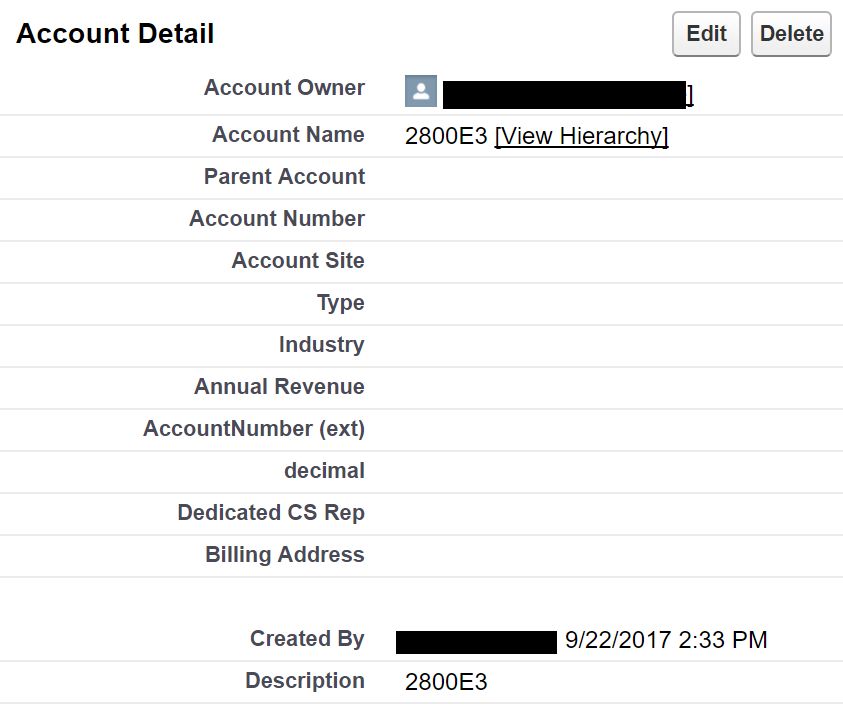Click the Account Number label
This screenshot has height=707, width=843.
277,218
